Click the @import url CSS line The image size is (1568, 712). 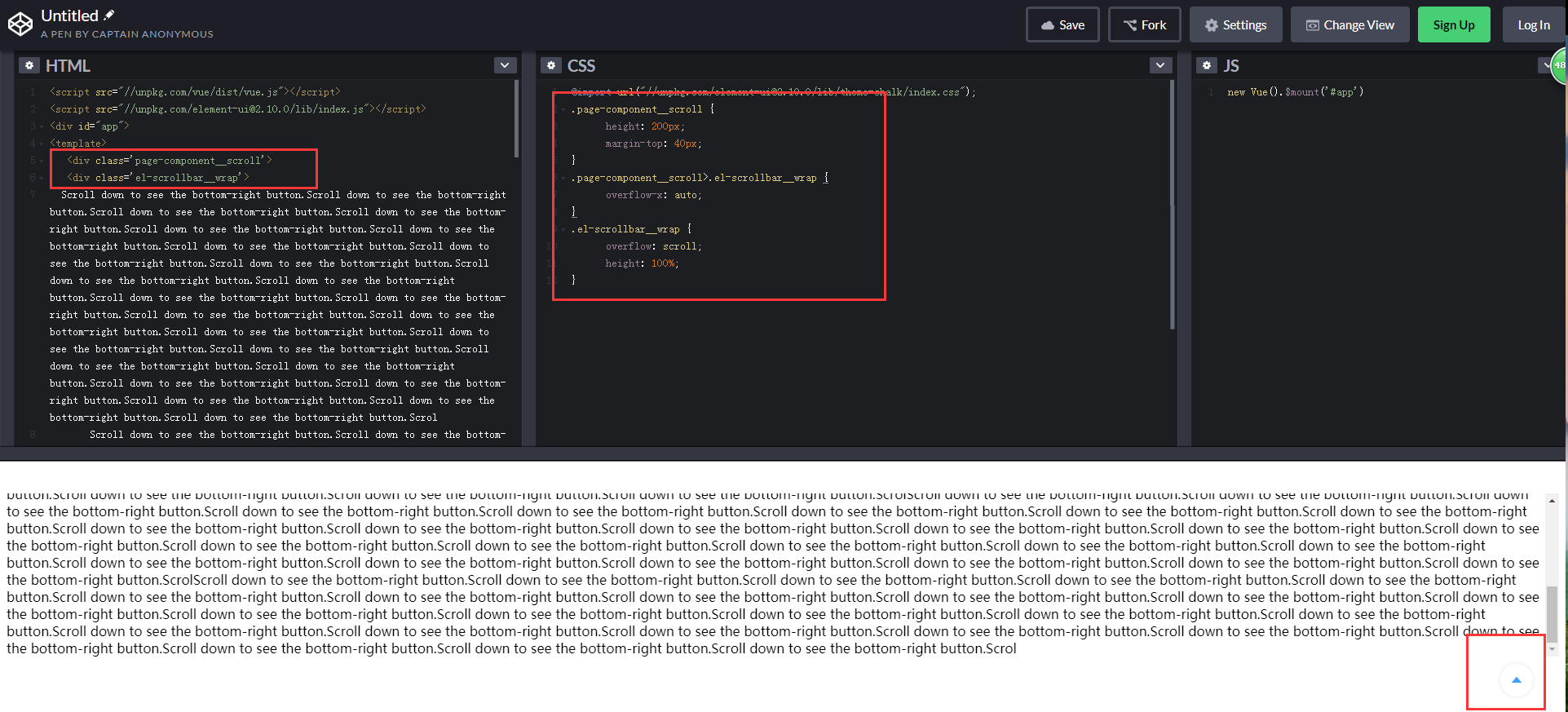pyautogui.click(x=772, y=92)
